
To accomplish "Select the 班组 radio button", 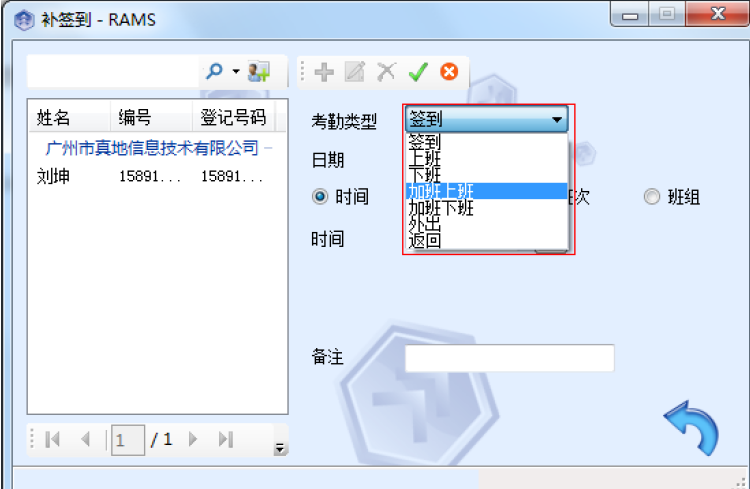I will click(x=652, y=197).
